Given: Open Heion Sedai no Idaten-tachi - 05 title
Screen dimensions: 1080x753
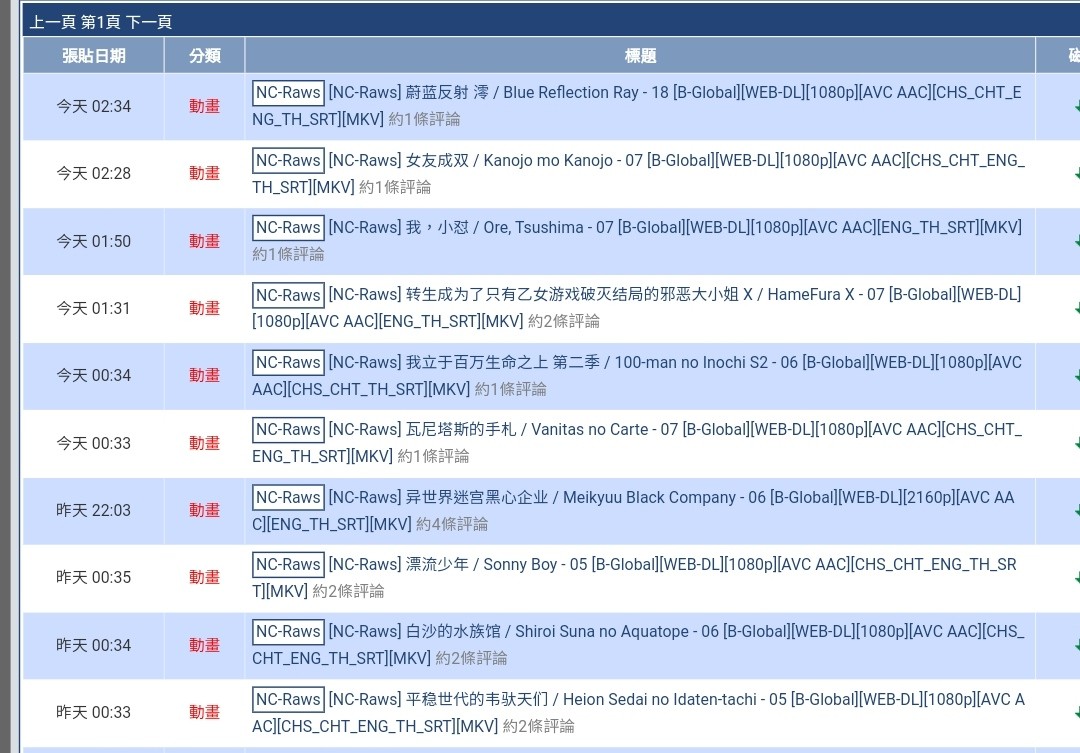Looking at the screenshot, I should point(640,712).
